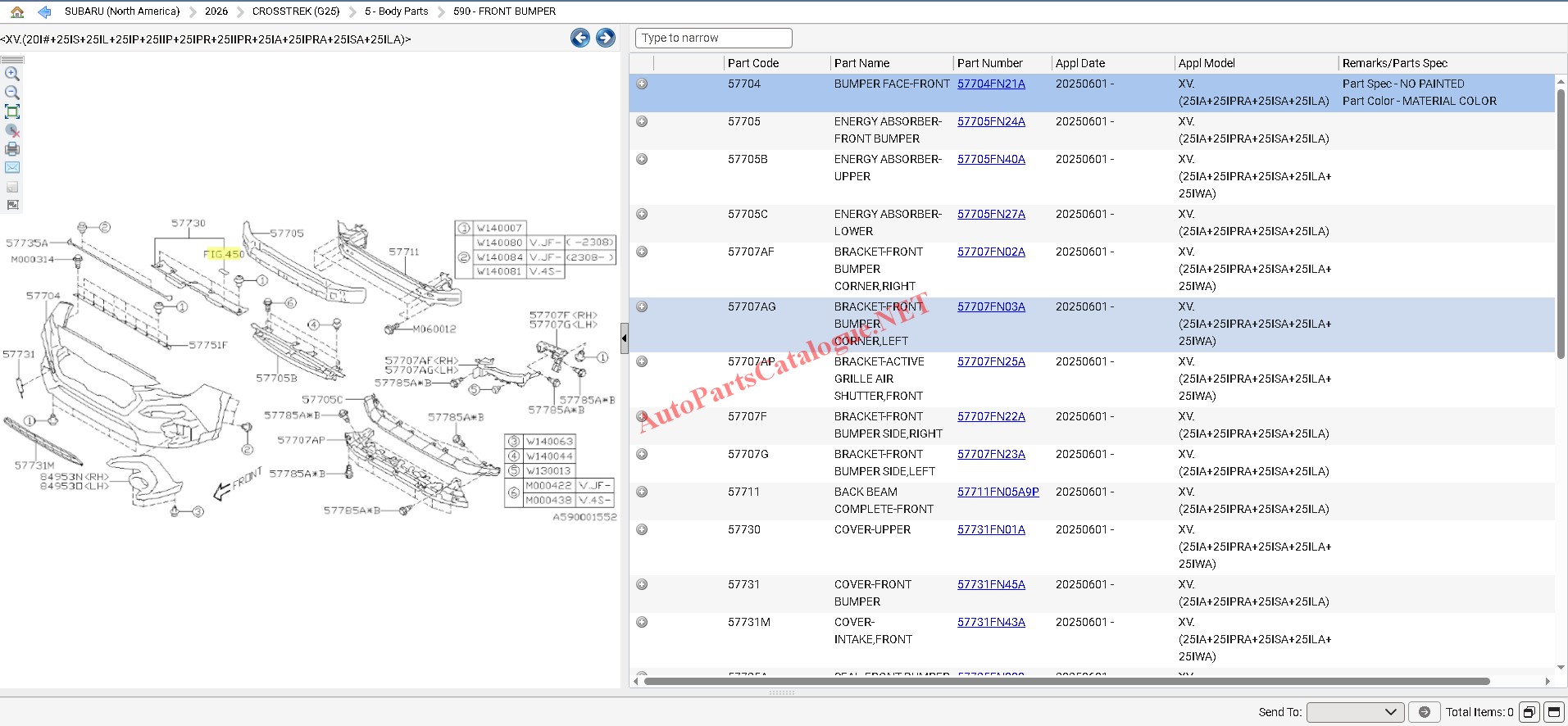The height and width of the screenshot is (726, 1568).
Task: Open the Send To dropdown
Action: [1355, 712]
